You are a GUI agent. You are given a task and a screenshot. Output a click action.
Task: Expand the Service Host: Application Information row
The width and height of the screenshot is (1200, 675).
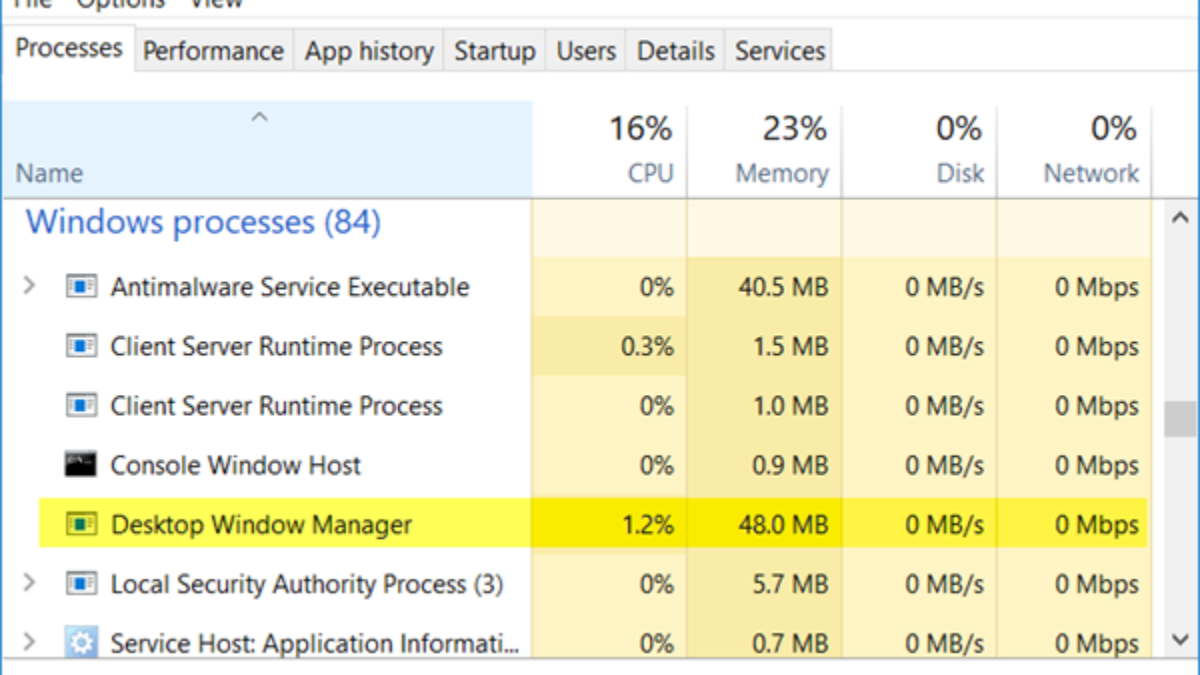(29, 641)
